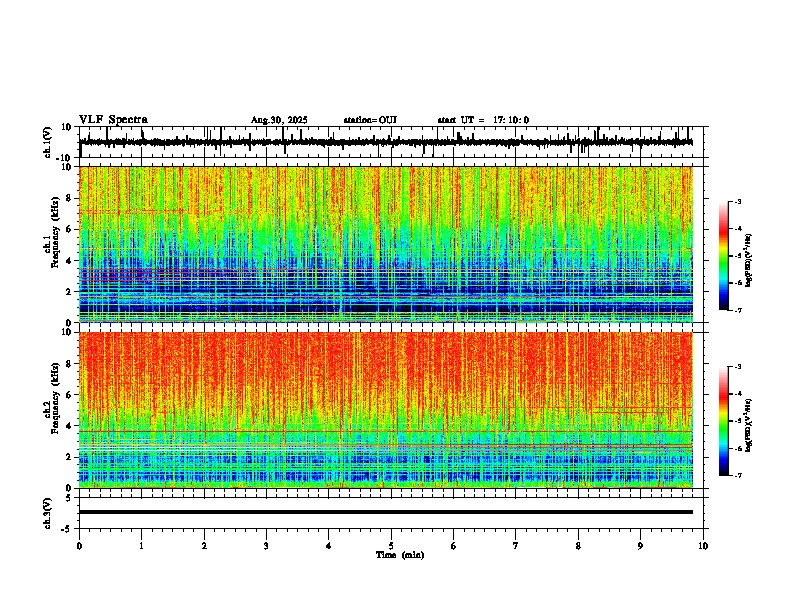Click the "ch.3(V)" axis label
The height and width of the screenshot is (612, 792).
pos(48,513)
